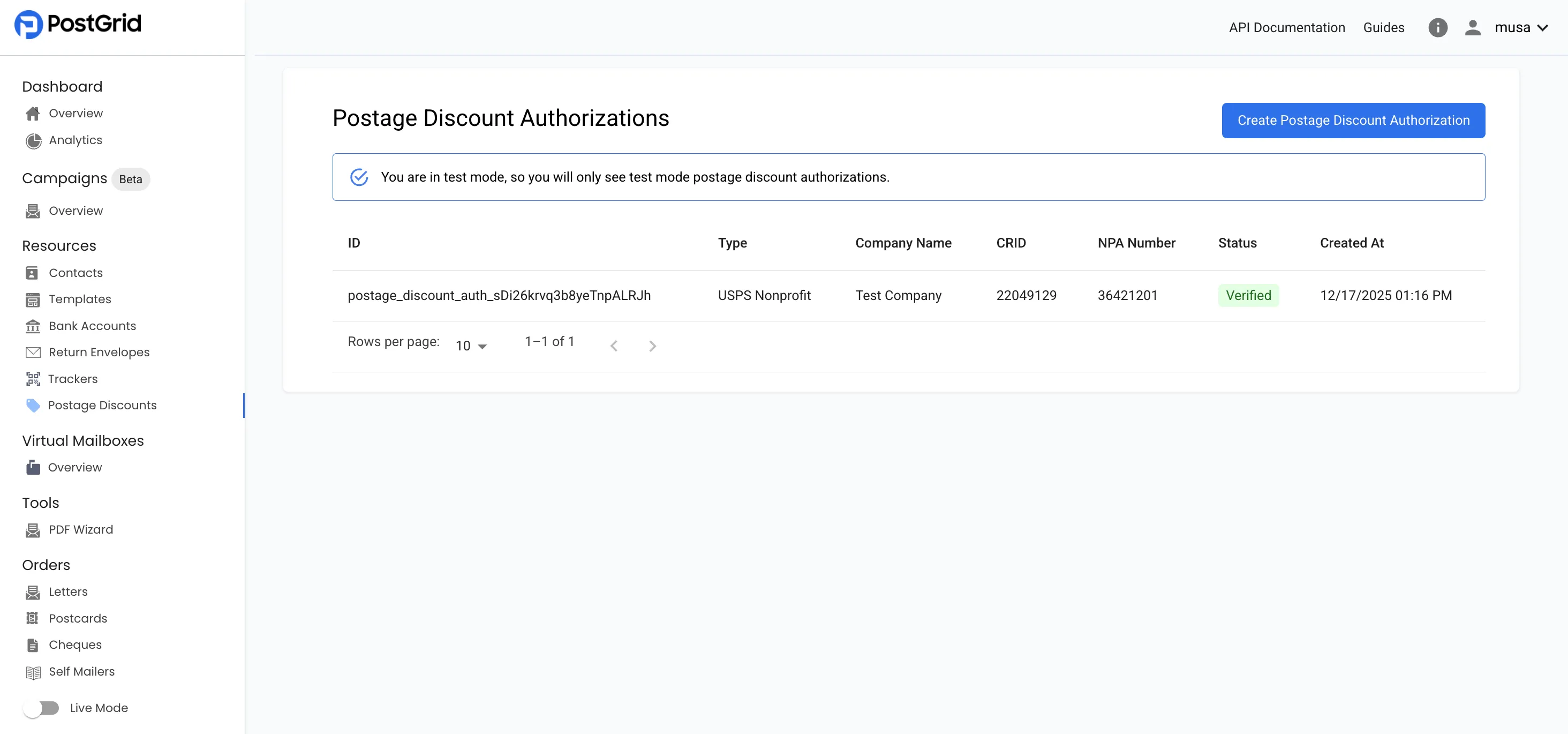Select the Postage Discounts tag icon
Image resolution: width=1568 pixels, height=734 pixels.
[34, 405]
